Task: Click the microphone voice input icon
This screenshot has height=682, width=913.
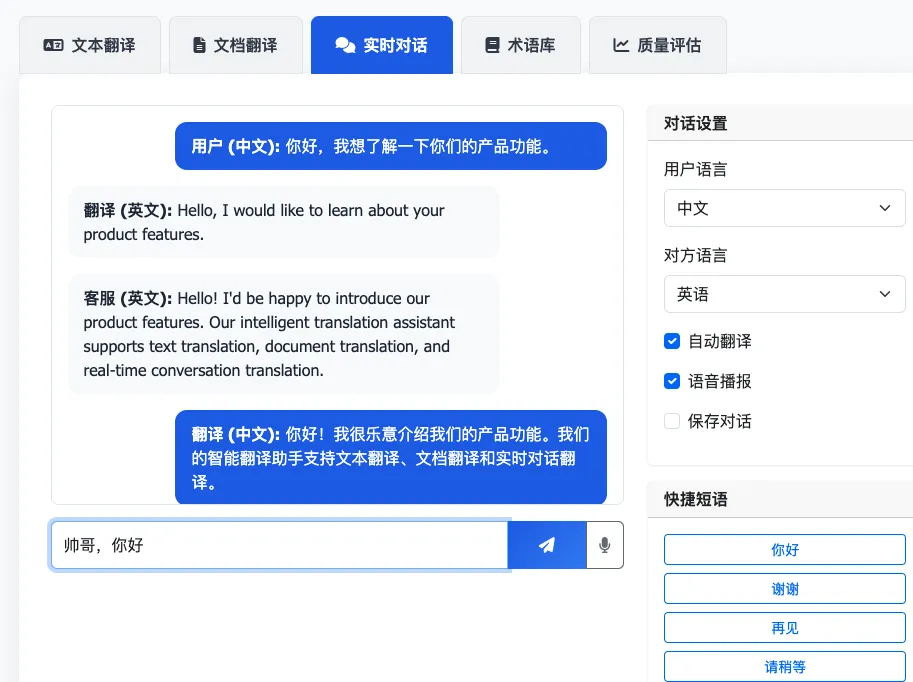Action: (x=604, y=545)
